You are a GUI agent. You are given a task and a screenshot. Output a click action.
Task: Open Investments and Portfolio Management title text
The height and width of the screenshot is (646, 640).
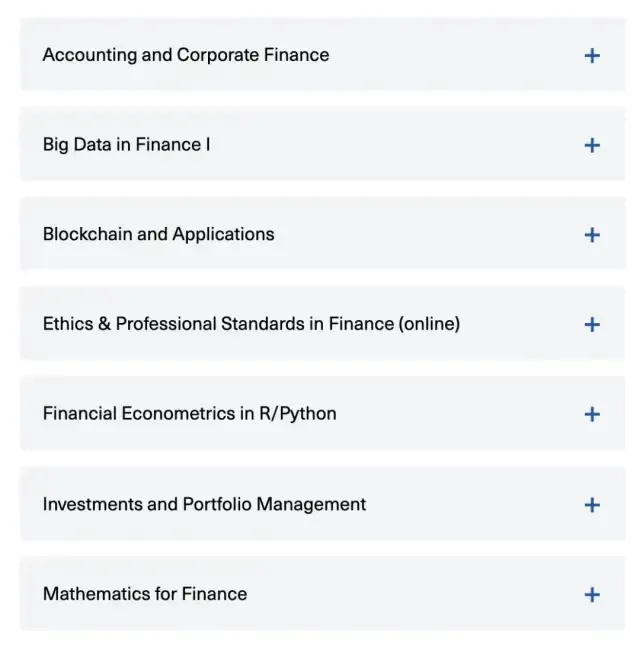click(x=204, y=504)
